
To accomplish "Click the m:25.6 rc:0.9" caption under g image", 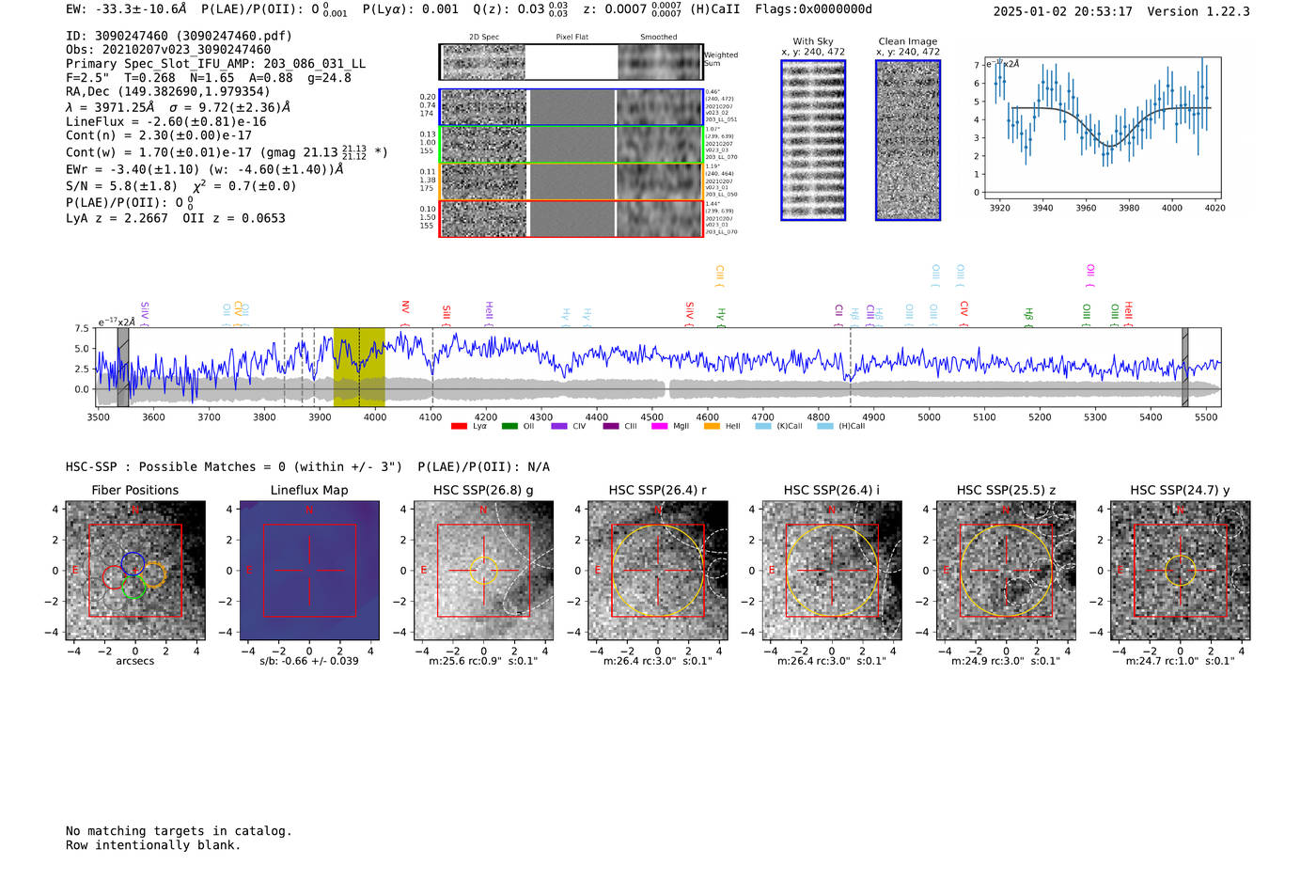I will pos(483,661).
